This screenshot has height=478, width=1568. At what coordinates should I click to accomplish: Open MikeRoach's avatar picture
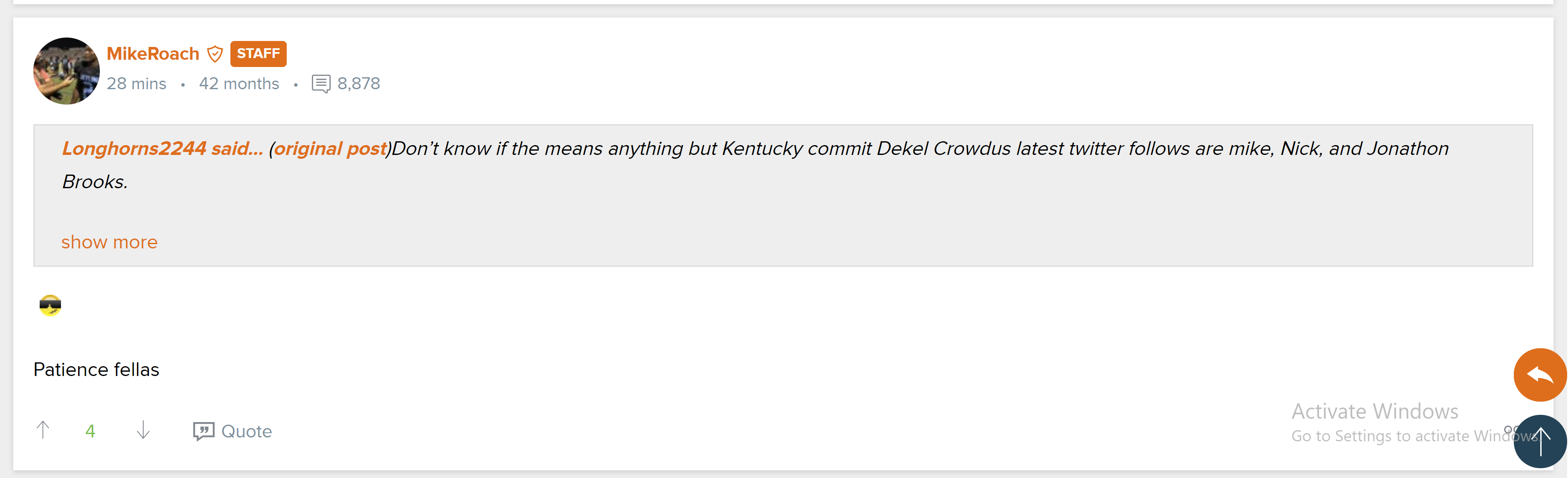[67, 71]
